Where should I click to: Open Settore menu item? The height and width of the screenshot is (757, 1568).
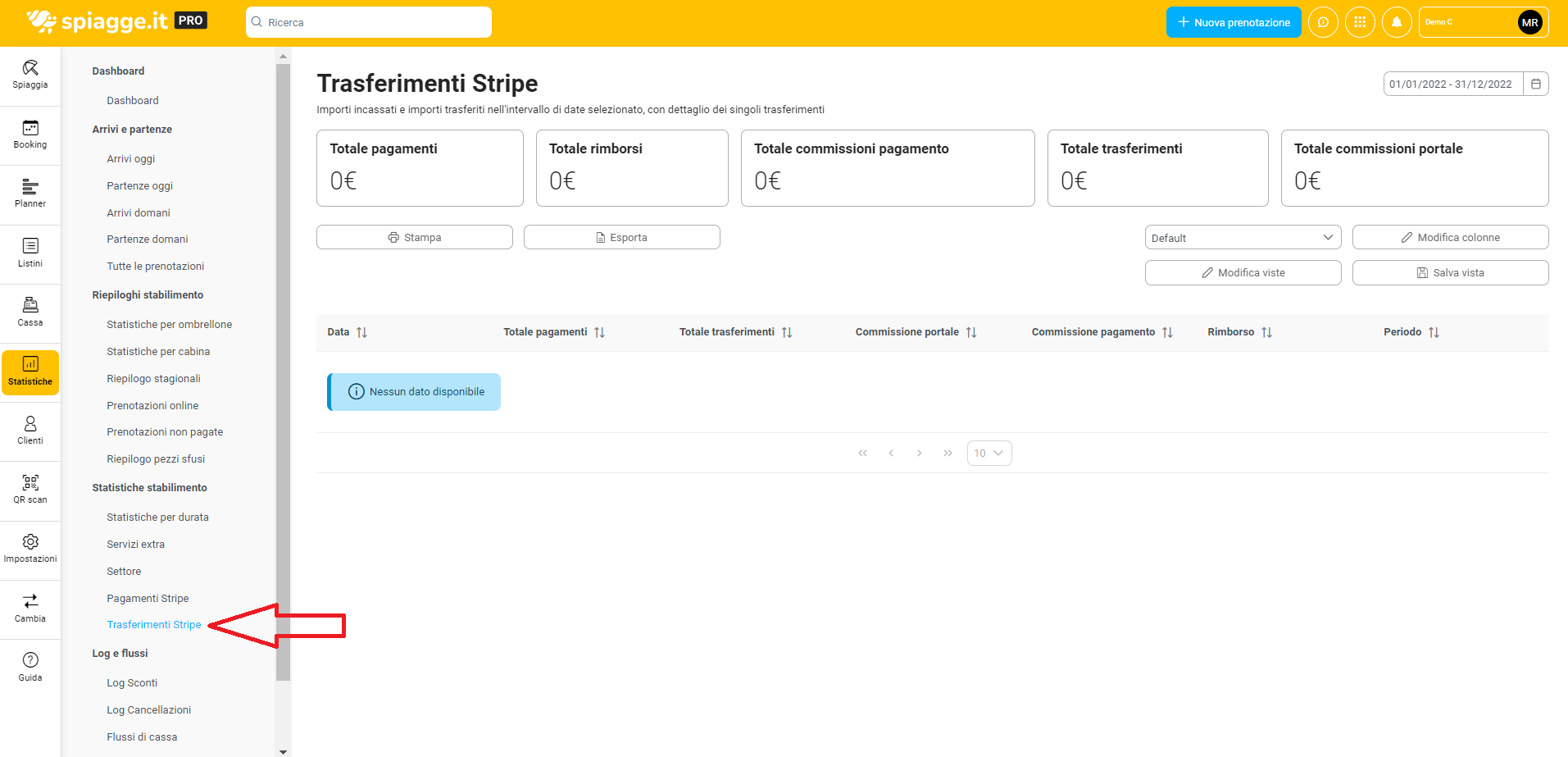tap(124, 571)
